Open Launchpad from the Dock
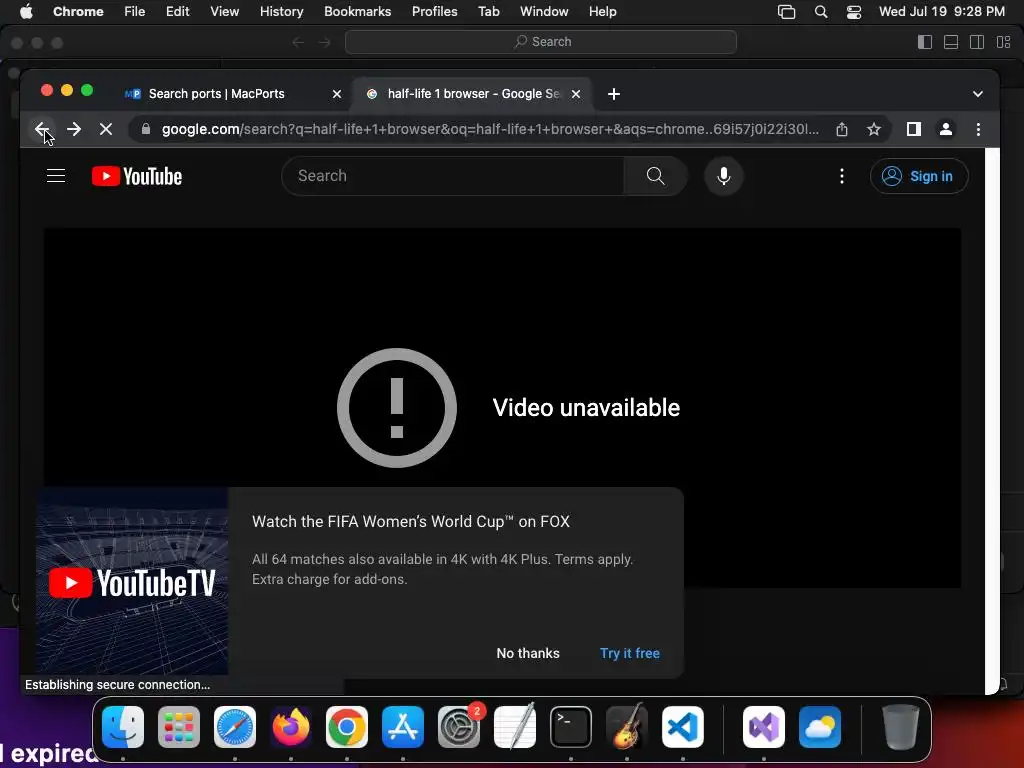The height and width of the screenshot is (768, 1024). pos(179,727)
